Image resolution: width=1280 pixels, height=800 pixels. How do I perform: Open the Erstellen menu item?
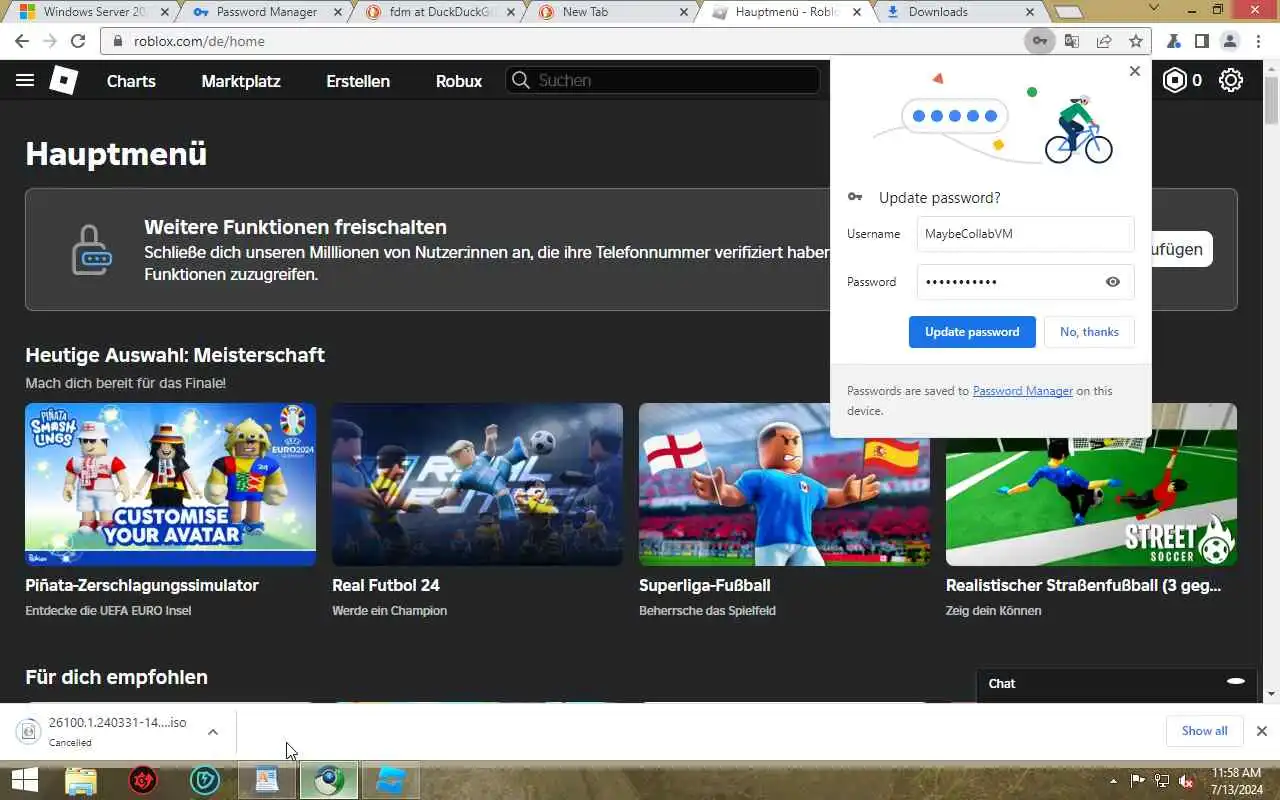[x=358, y=81]
